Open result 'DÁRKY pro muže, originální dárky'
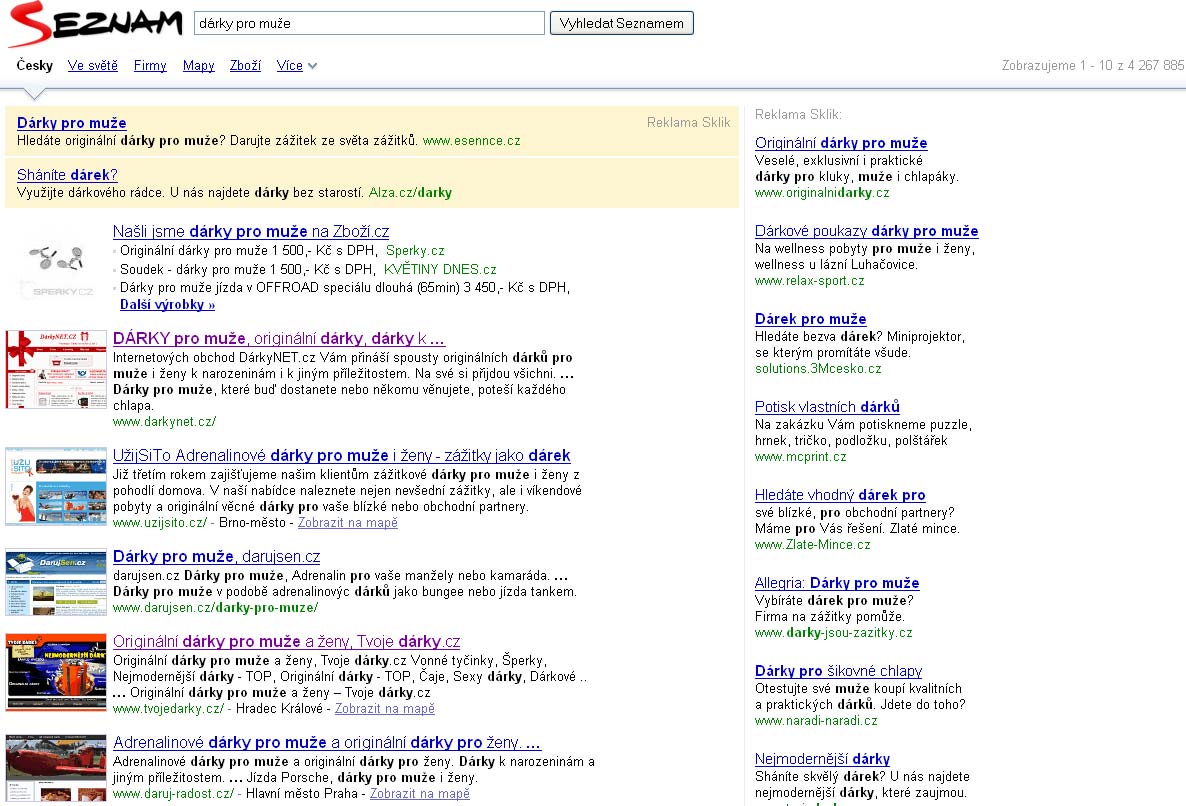The image size is (1186, 806). click(x=278, y=338)
